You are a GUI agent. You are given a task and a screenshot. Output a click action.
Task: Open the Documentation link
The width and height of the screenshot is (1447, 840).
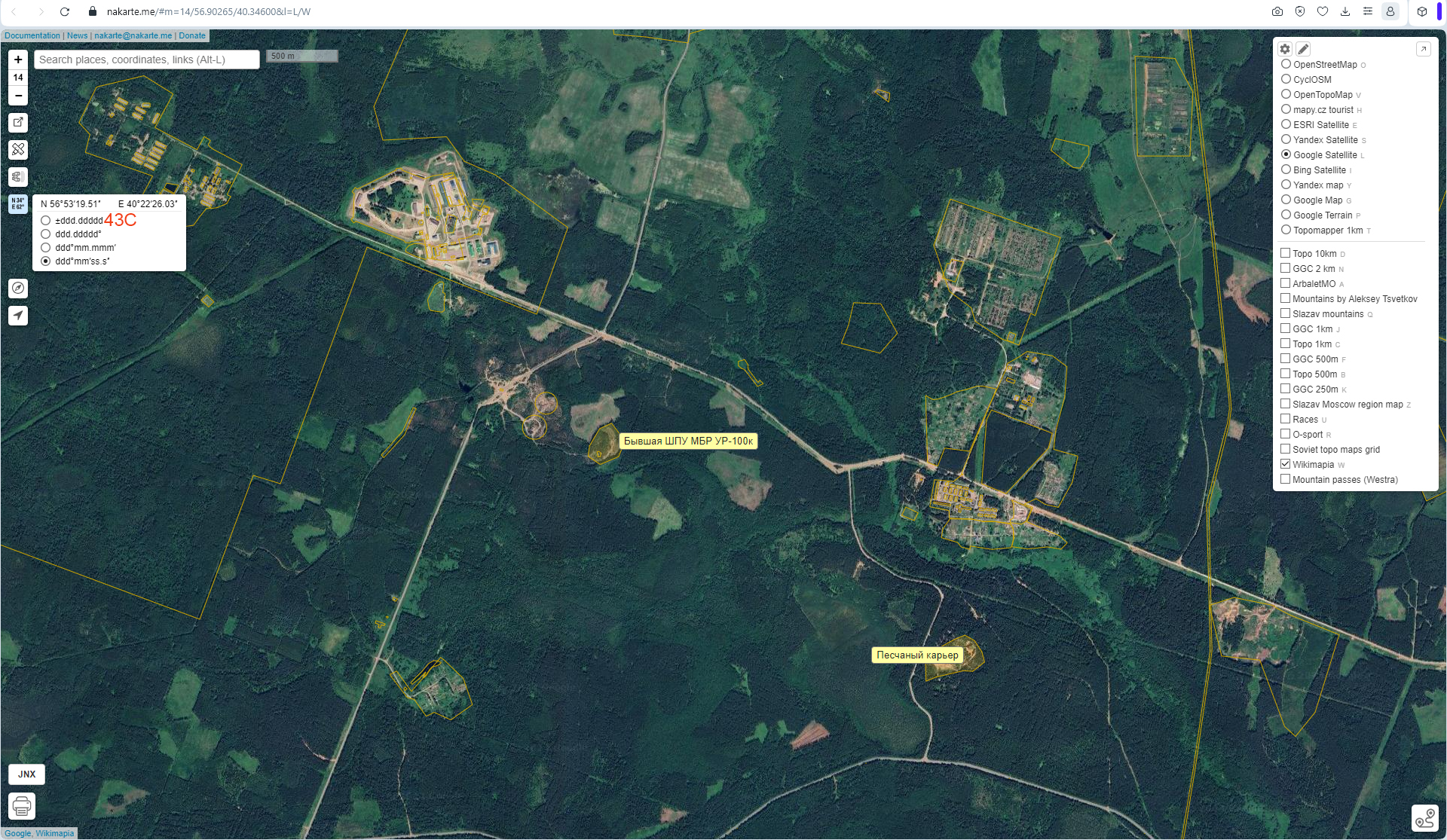32,35
